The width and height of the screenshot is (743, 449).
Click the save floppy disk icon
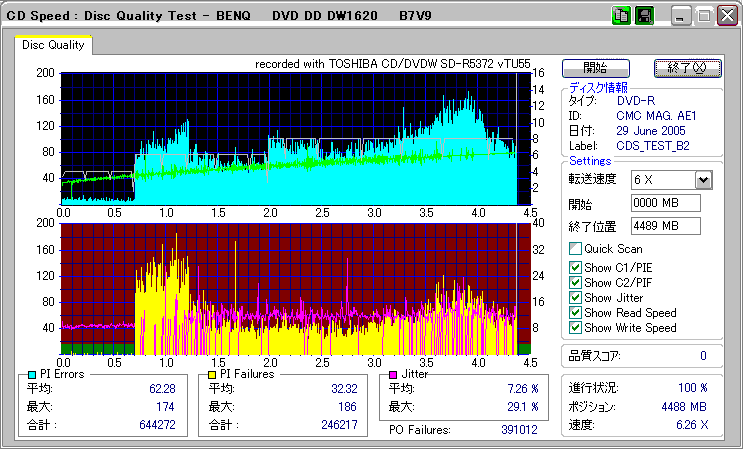[643, 16]
